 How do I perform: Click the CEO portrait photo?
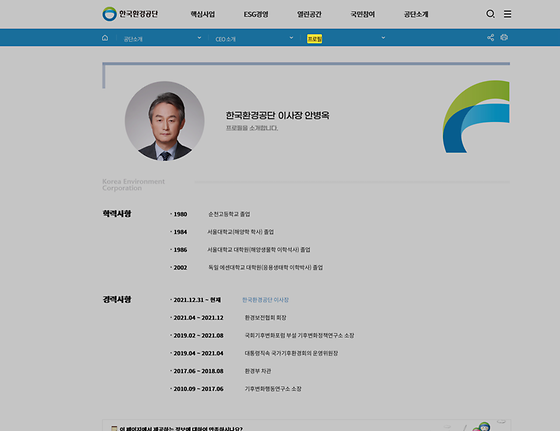point(165,121)
